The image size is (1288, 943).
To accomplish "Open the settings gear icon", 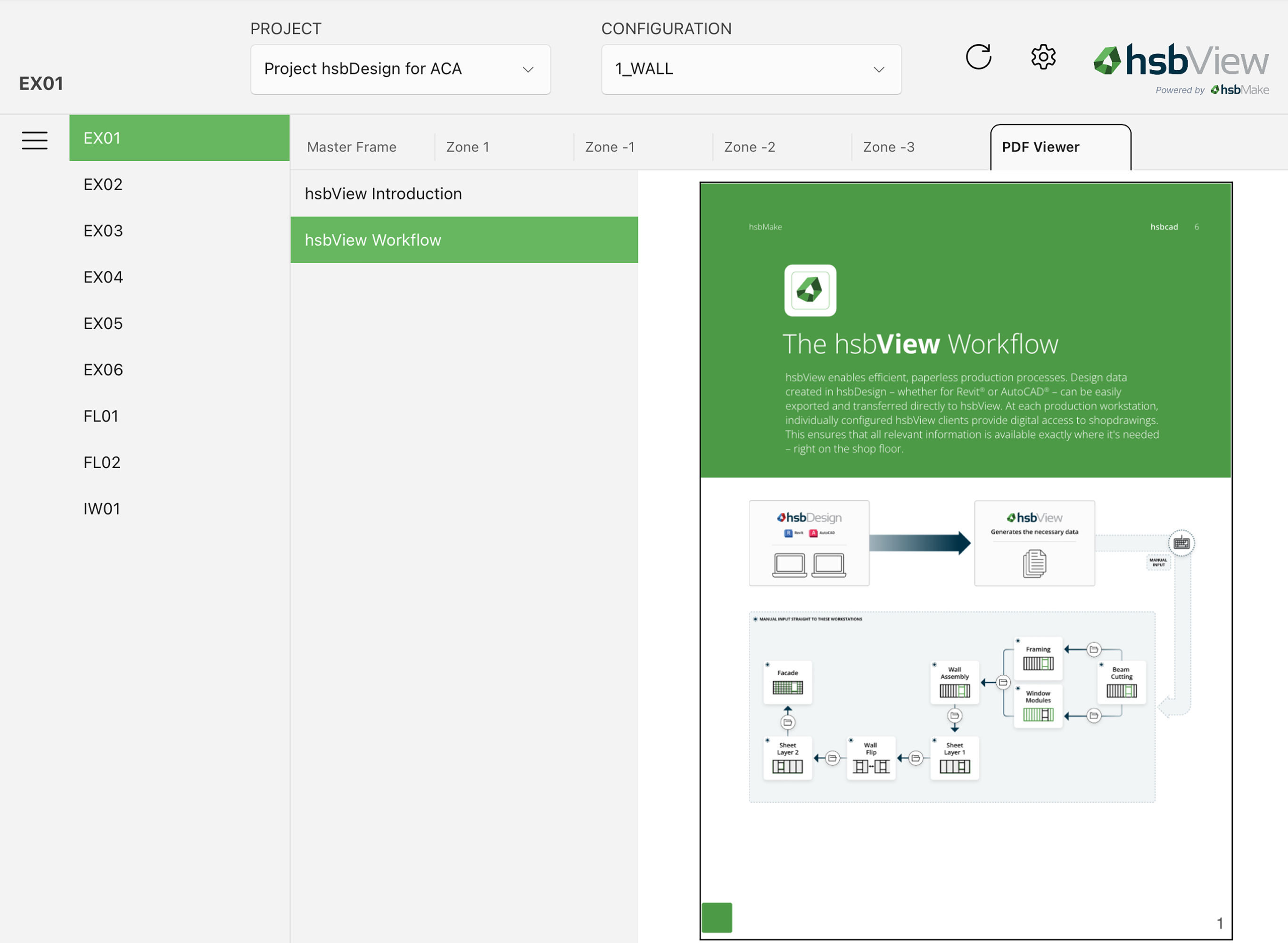I will 1043,57.
